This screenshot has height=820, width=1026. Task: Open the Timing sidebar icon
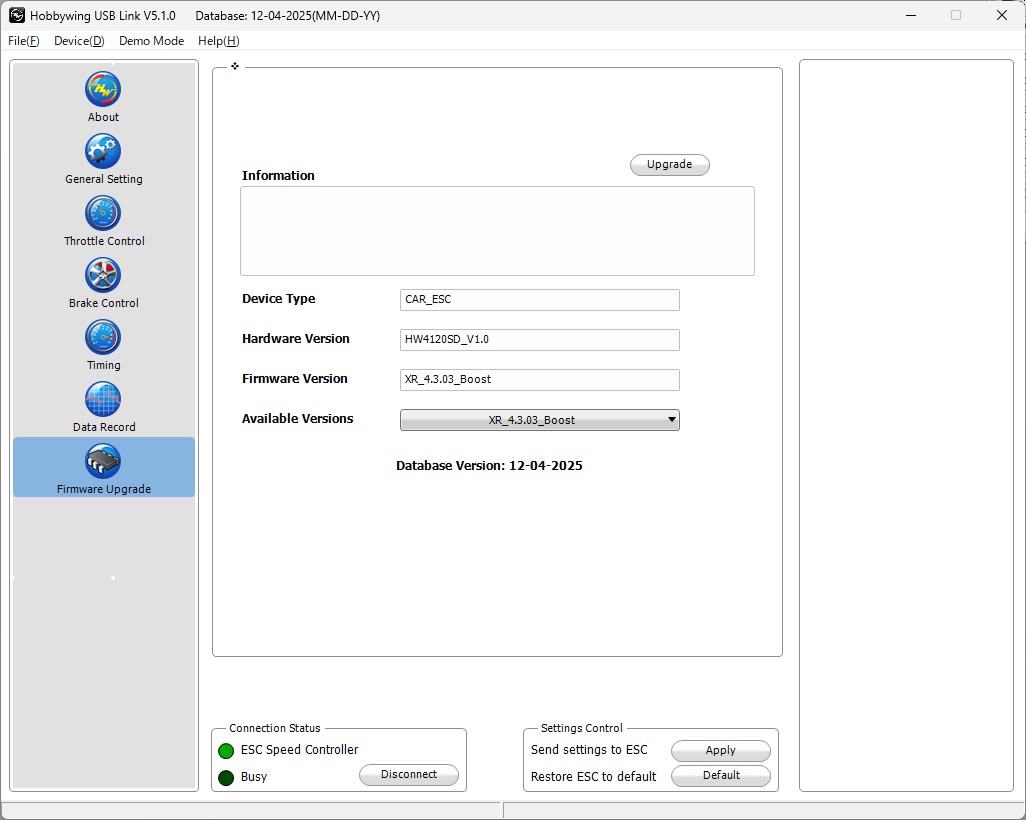[x=103, y=337]
